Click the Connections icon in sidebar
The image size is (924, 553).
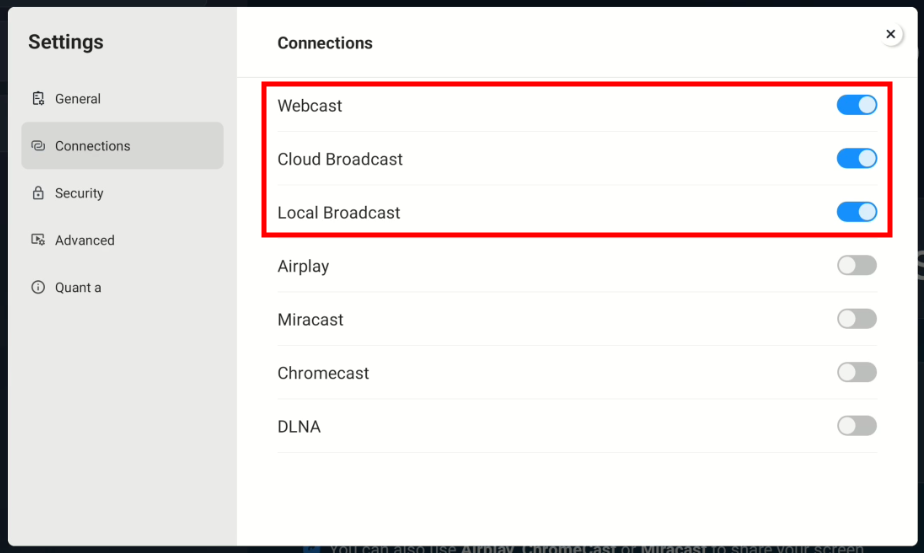[38, 146]
